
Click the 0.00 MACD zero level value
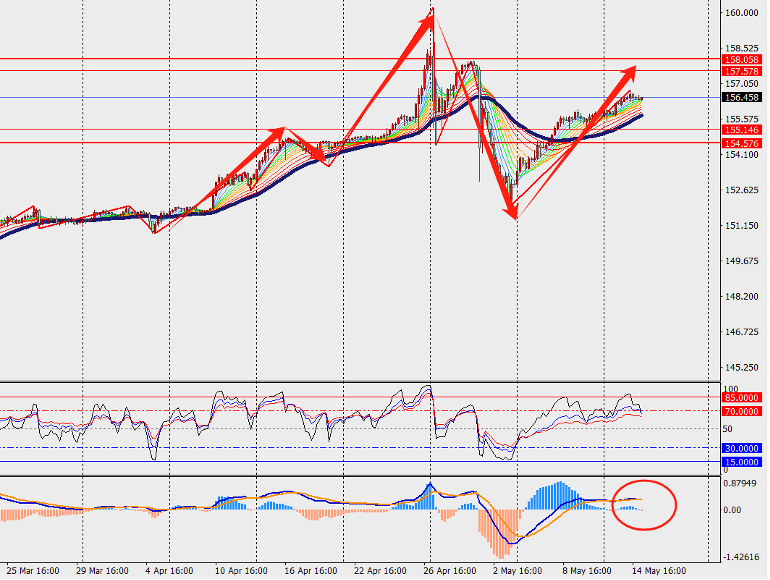[732, 510]
